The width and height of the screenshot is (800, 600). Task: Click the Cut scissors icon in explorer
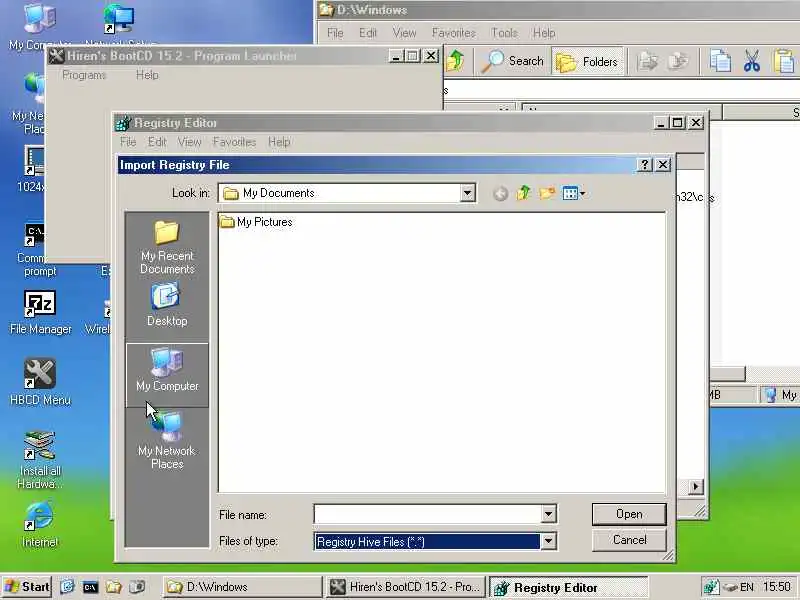[752, 61]
